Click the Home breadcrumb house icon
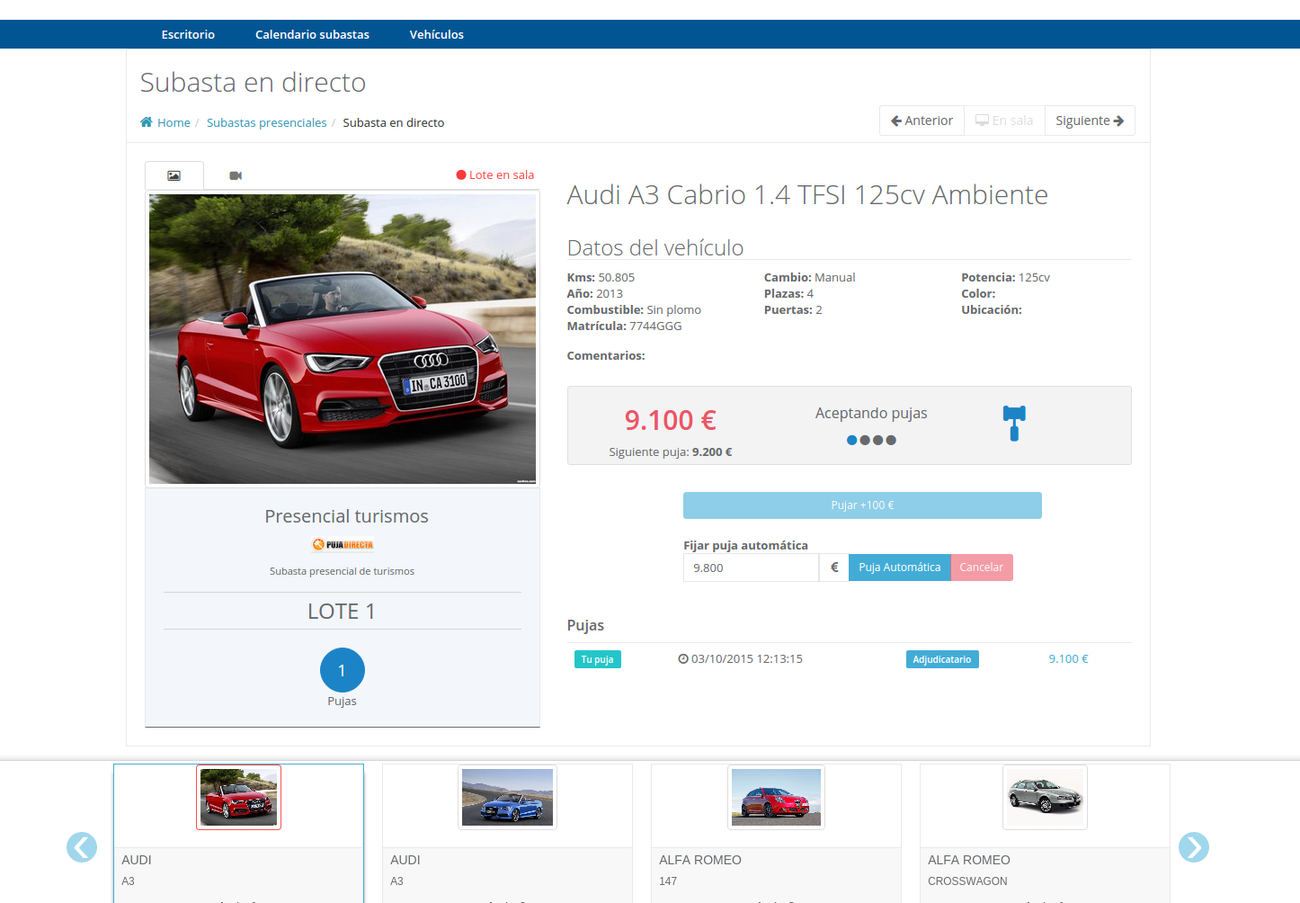This screenshot has width=1300, height=903. (146, 121)
